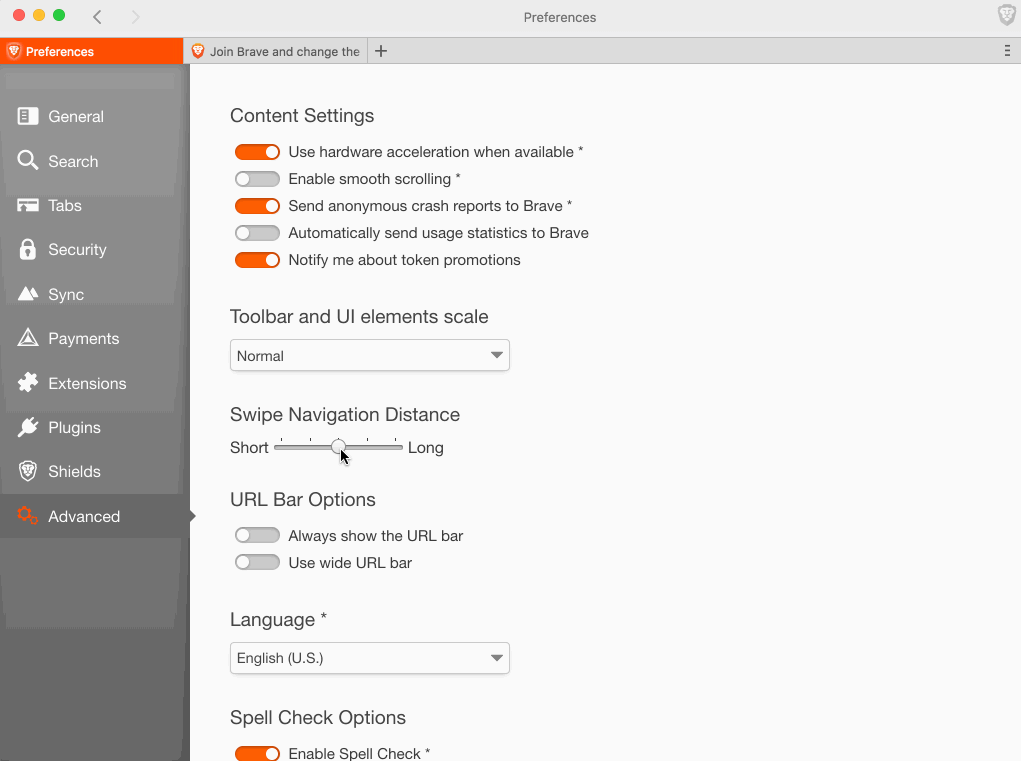
Task: Click the Short label beside the swipe slider
Action: click(x=249, y=448)
